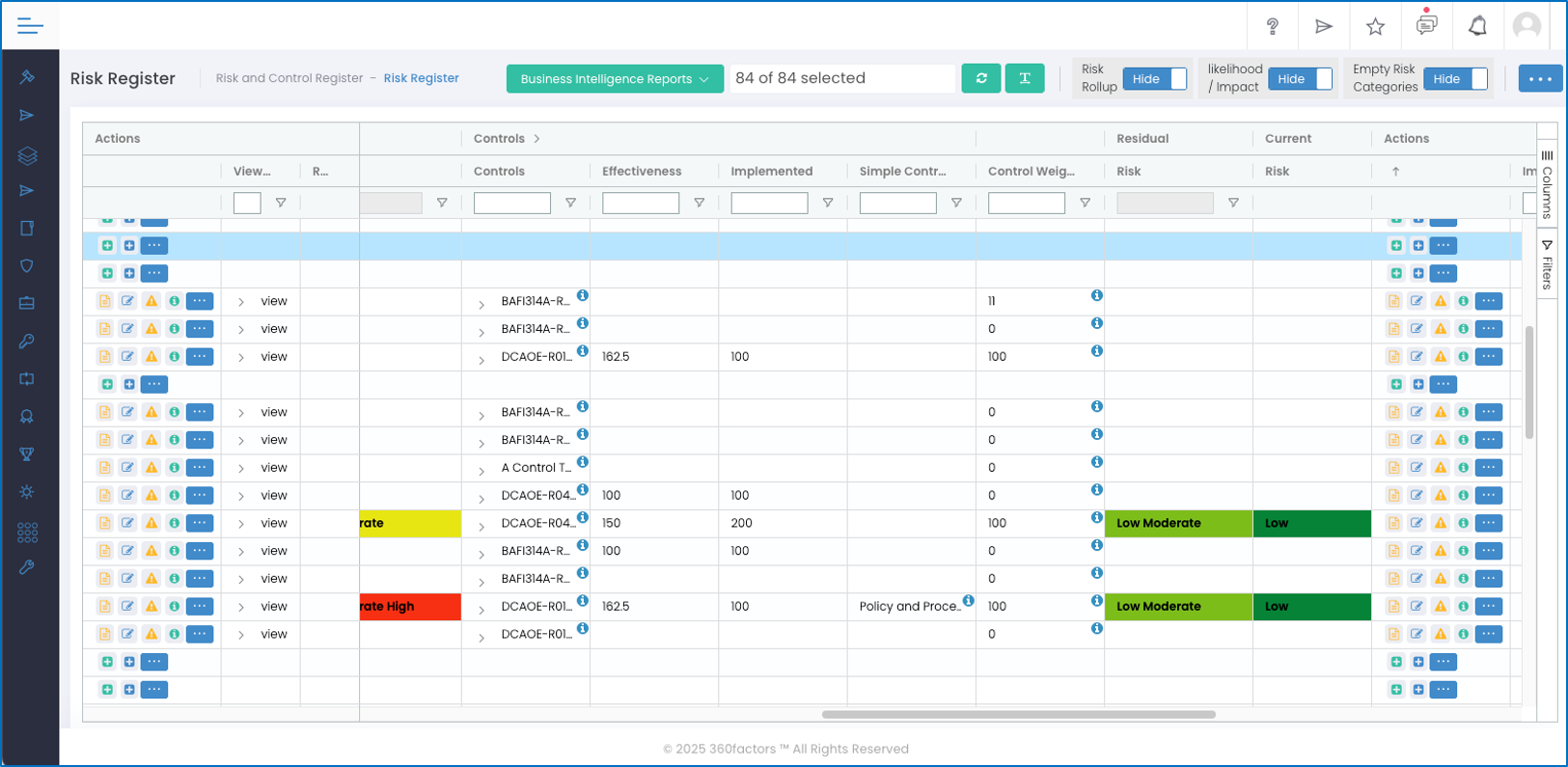The image size is (1568, 767).
Task: Open Business Intelligence Reports dropdown
Action: tap(615, 79)
